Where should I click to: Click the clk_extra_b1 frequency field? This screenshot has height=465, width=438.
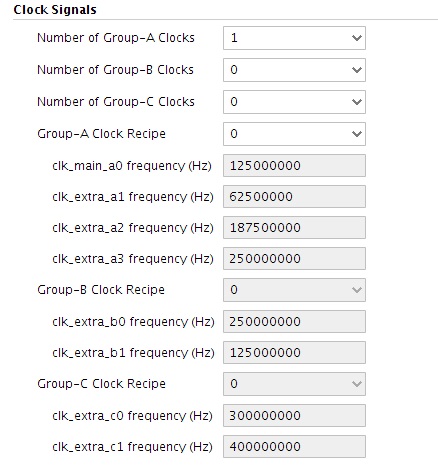(294, 353)
